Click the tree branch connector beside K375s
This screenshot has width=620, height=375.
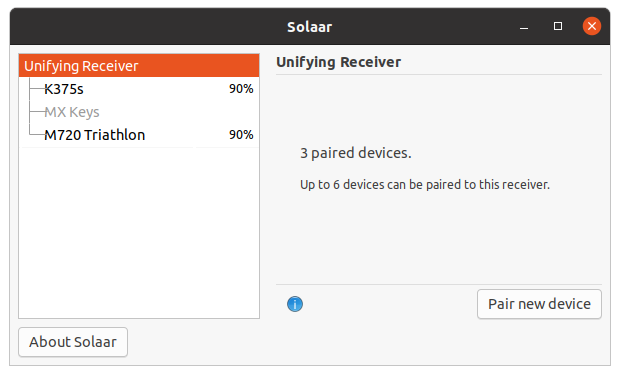pos(36,89)
